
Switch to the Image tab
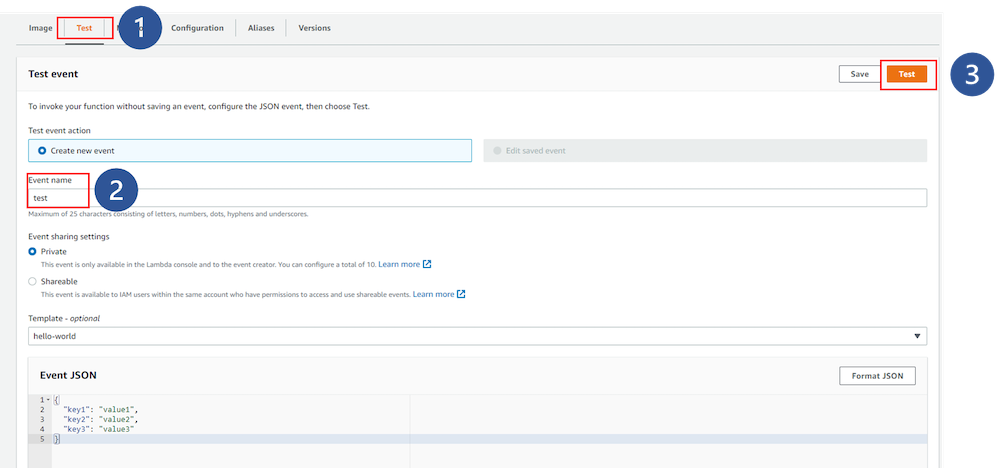pyautogui.click(x=40, y=28)
